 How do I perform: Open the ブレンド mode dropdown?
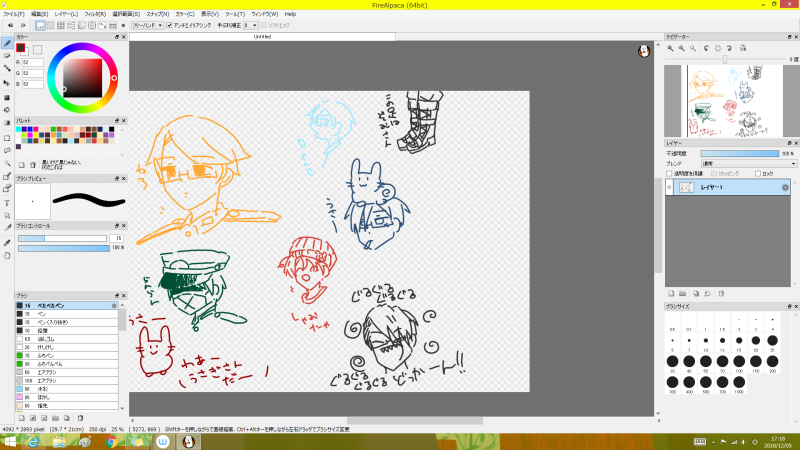(x=749, y=164)
